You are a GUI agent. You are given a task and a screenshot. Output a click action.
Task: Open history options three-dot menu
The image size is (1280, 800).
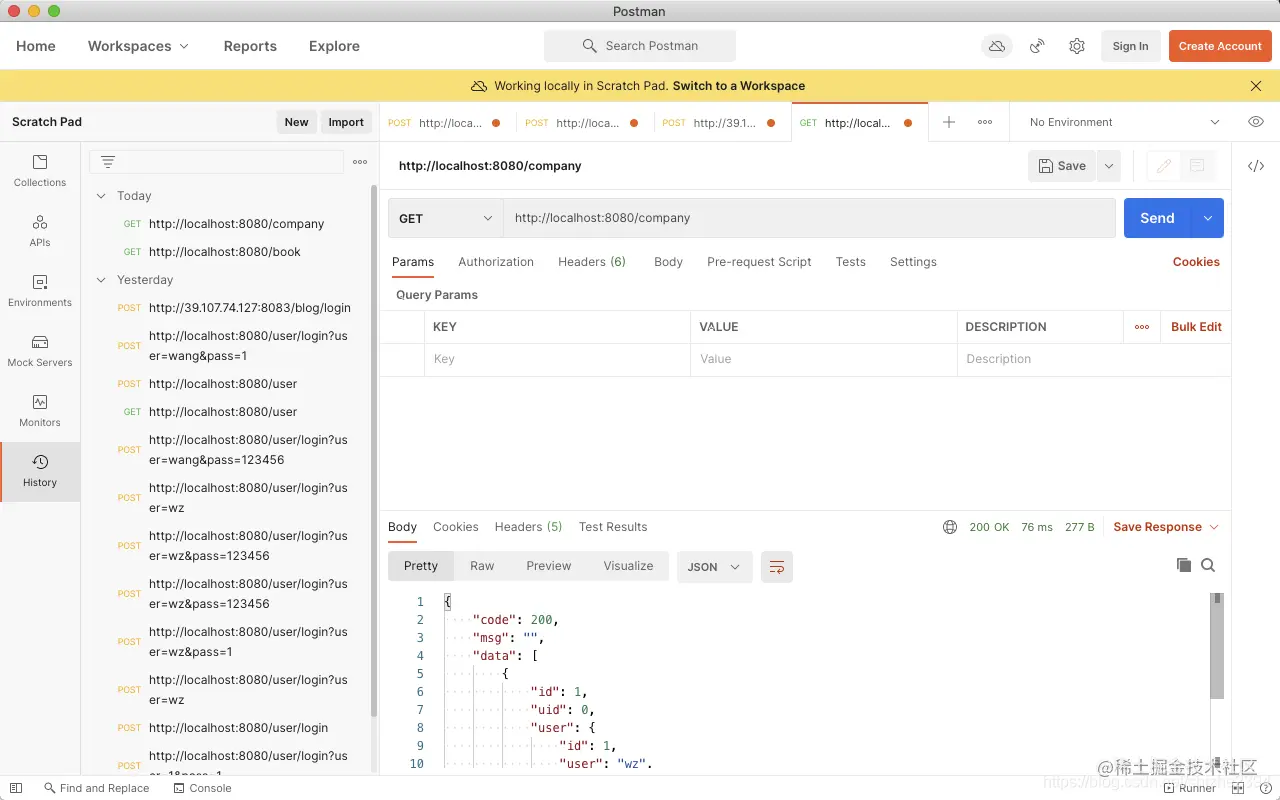(x=360, y=162)
